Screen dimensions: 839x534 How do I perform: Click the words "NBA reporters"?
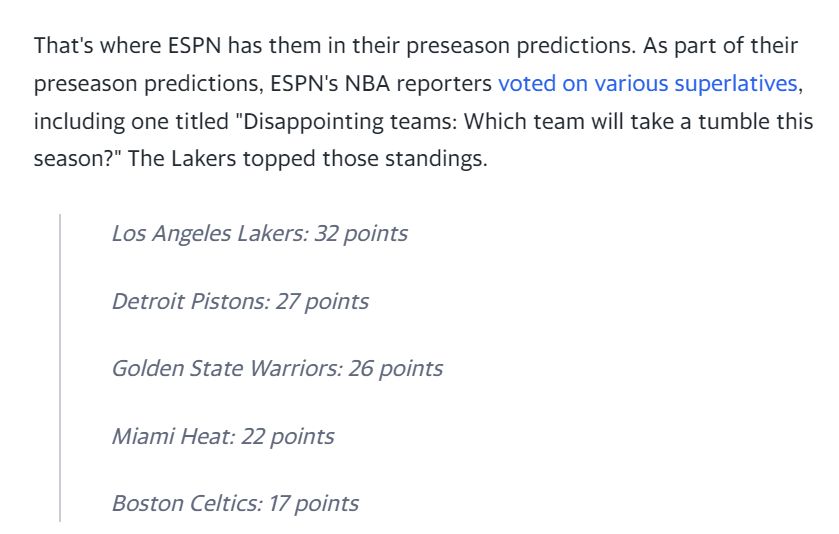(418, 83)
